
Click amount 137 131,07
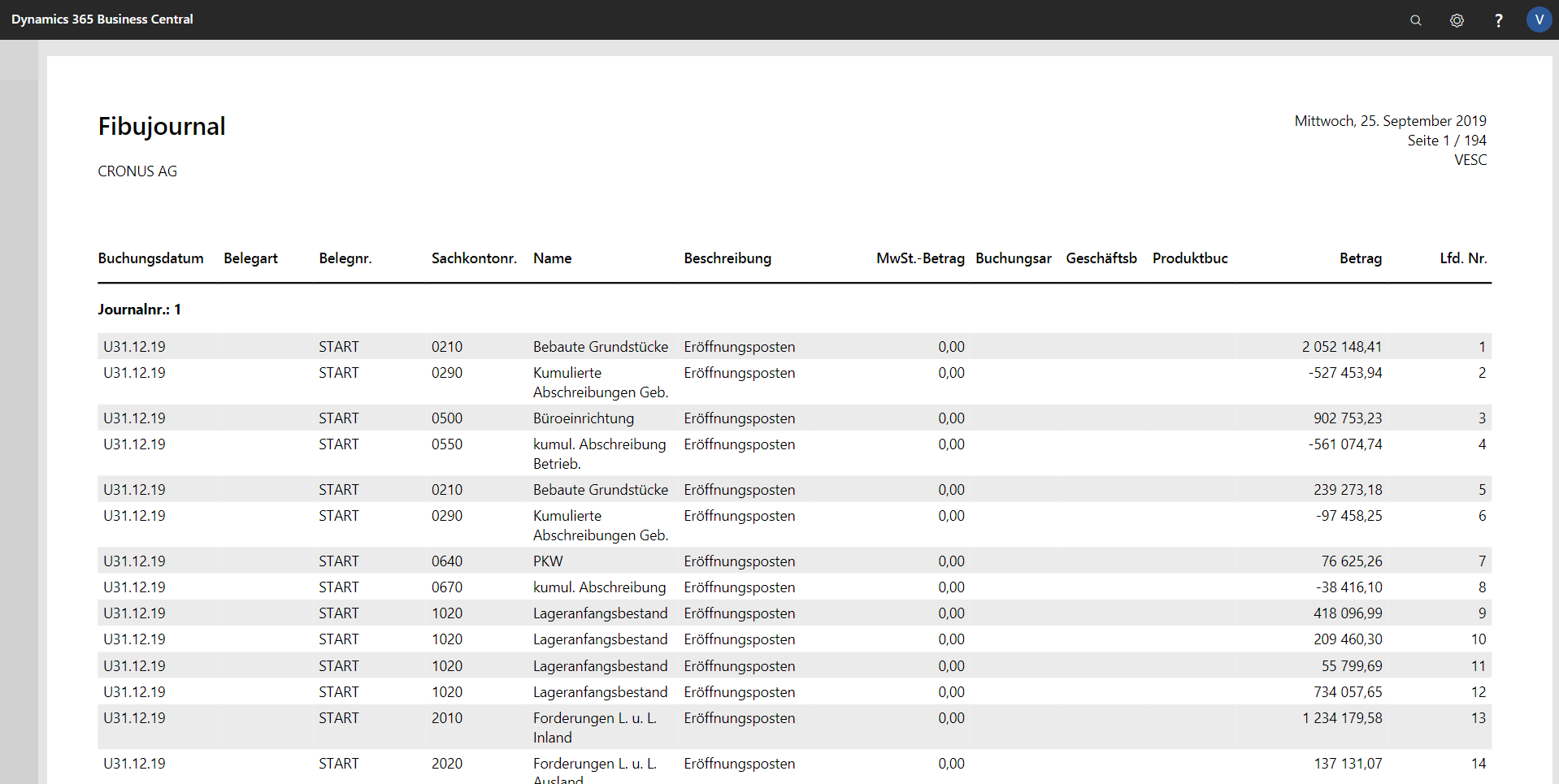click(x=1348, y=764)
